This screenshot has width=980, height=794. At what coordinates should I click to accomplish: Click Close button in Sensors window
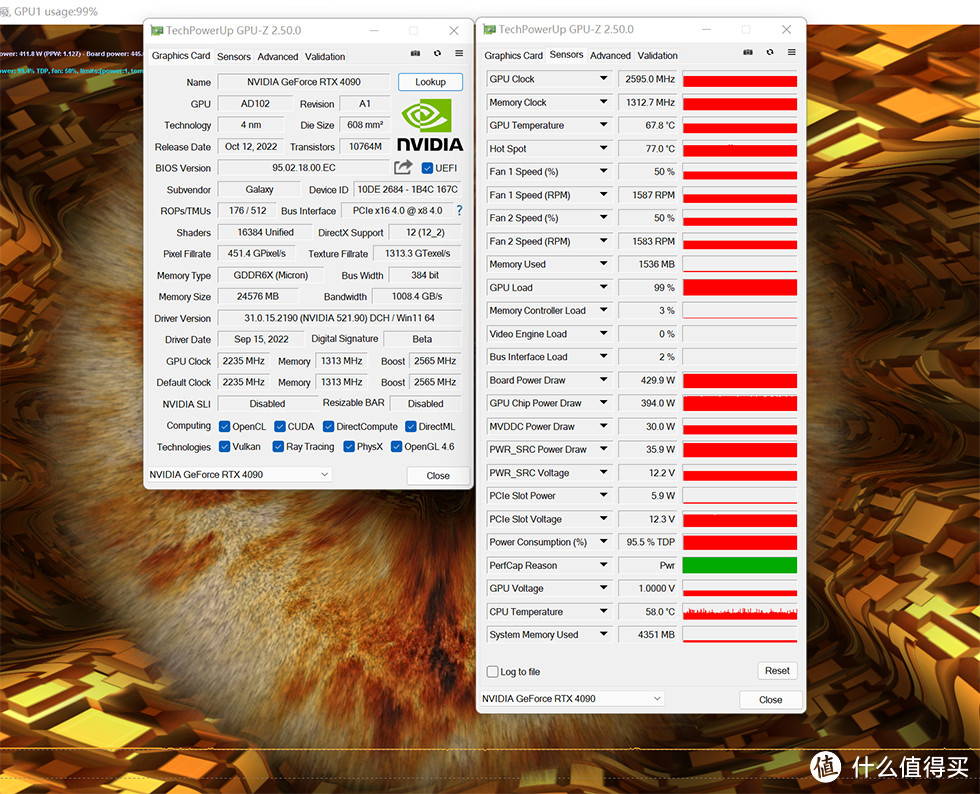click(x=770, y=700)
